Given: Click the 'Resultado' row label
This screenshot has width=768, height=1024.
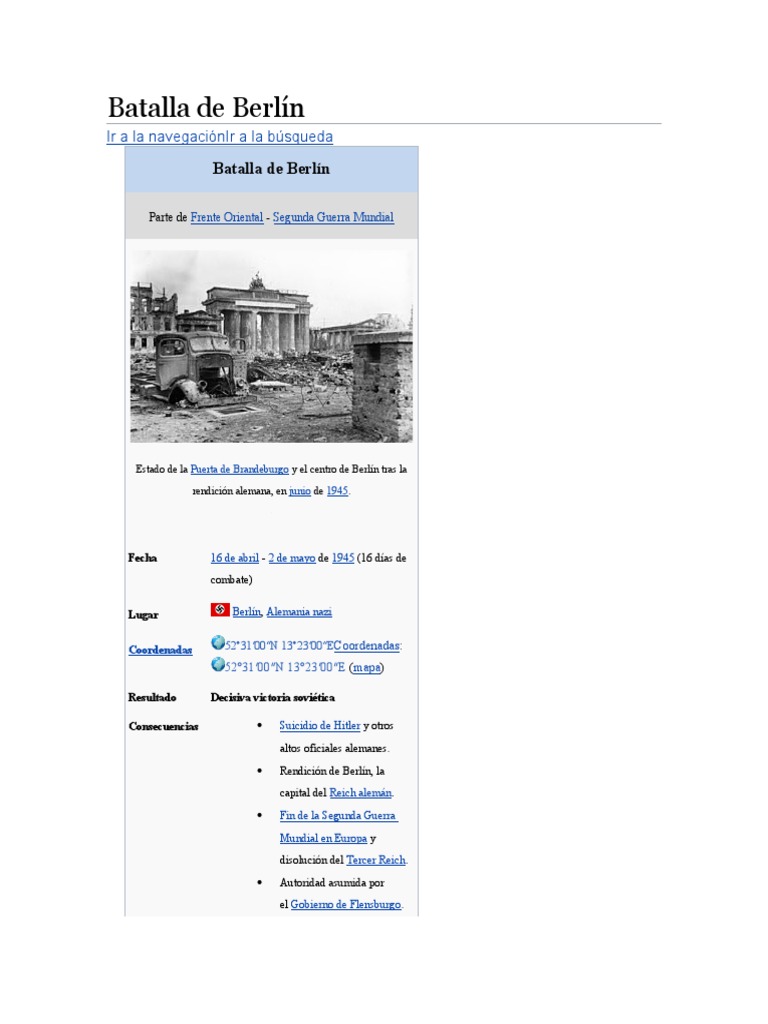Looking at the screenshot, I should [x=152, y=697].
